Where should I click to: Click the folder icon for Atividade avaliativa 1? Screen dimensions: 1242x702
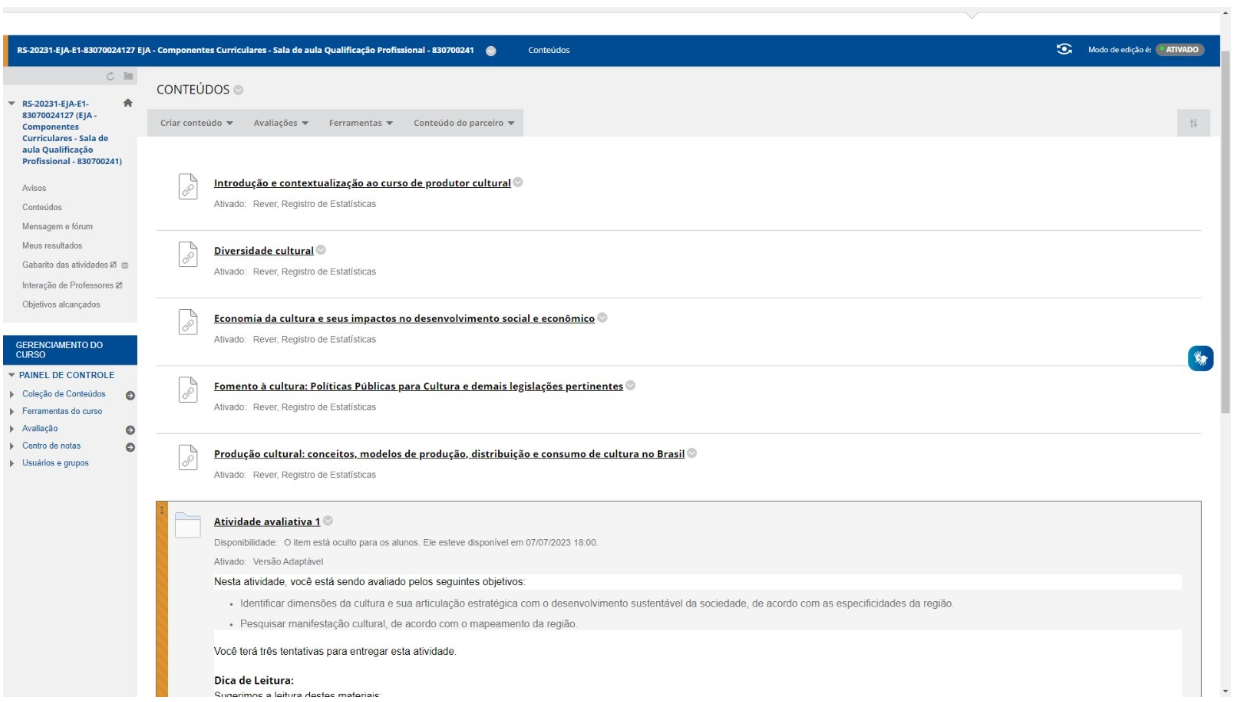coord(188,525)
